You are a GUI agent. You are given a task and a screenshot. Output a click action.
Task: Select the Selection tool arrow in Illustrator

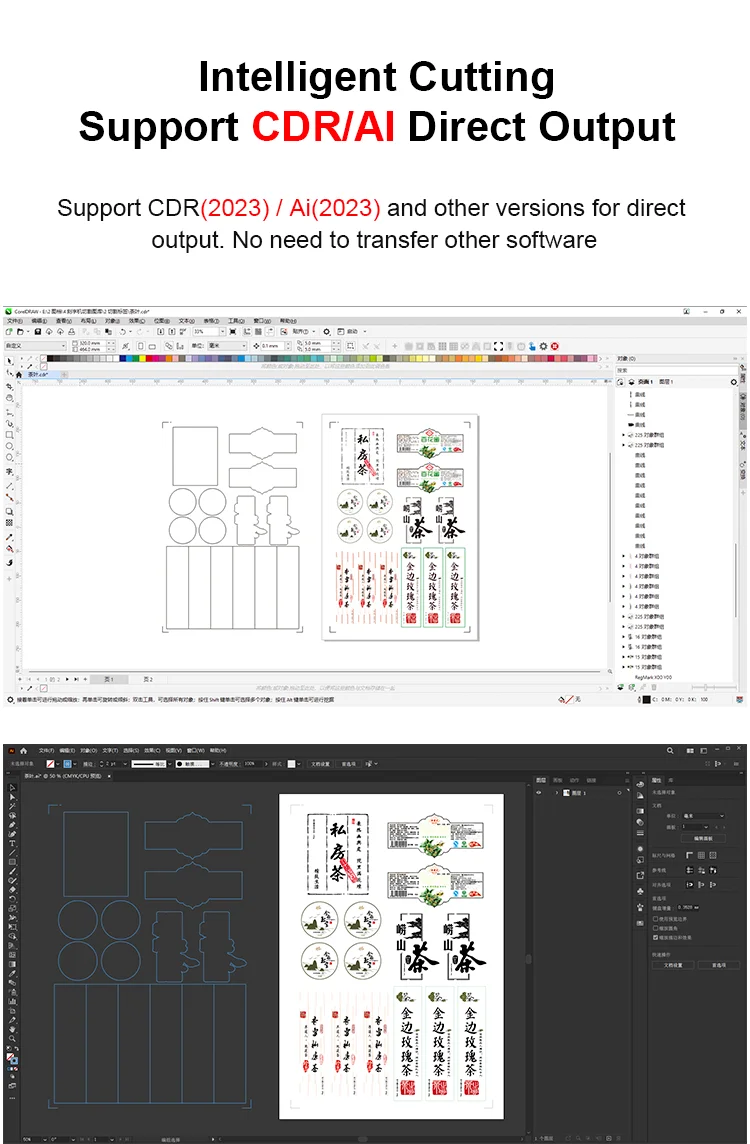[x=12, y=788]
